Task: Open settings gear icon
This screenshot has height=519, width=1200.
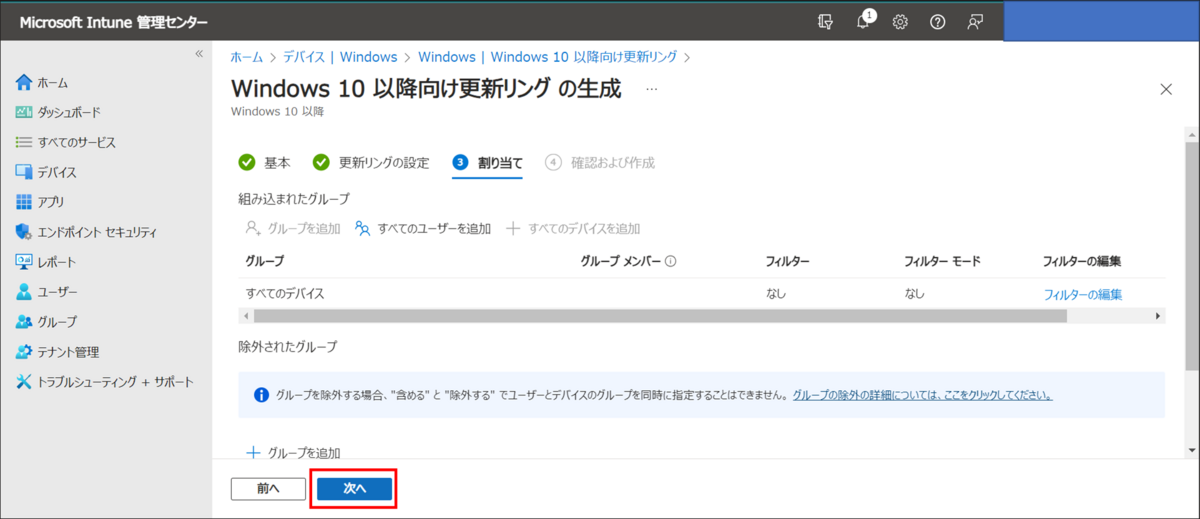Action: pos(900,22)
